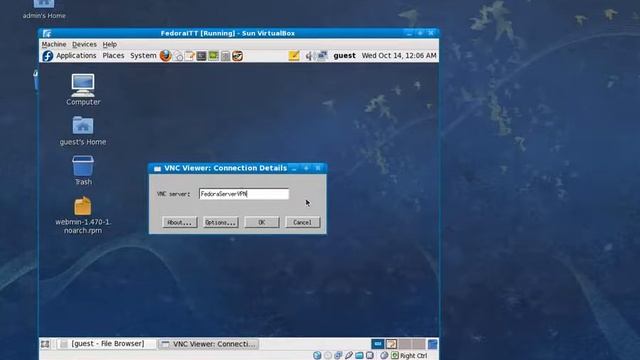Switch to VNC Viewer taskbar item
Screen dimensions: 640x360
[x=209, y=344]
